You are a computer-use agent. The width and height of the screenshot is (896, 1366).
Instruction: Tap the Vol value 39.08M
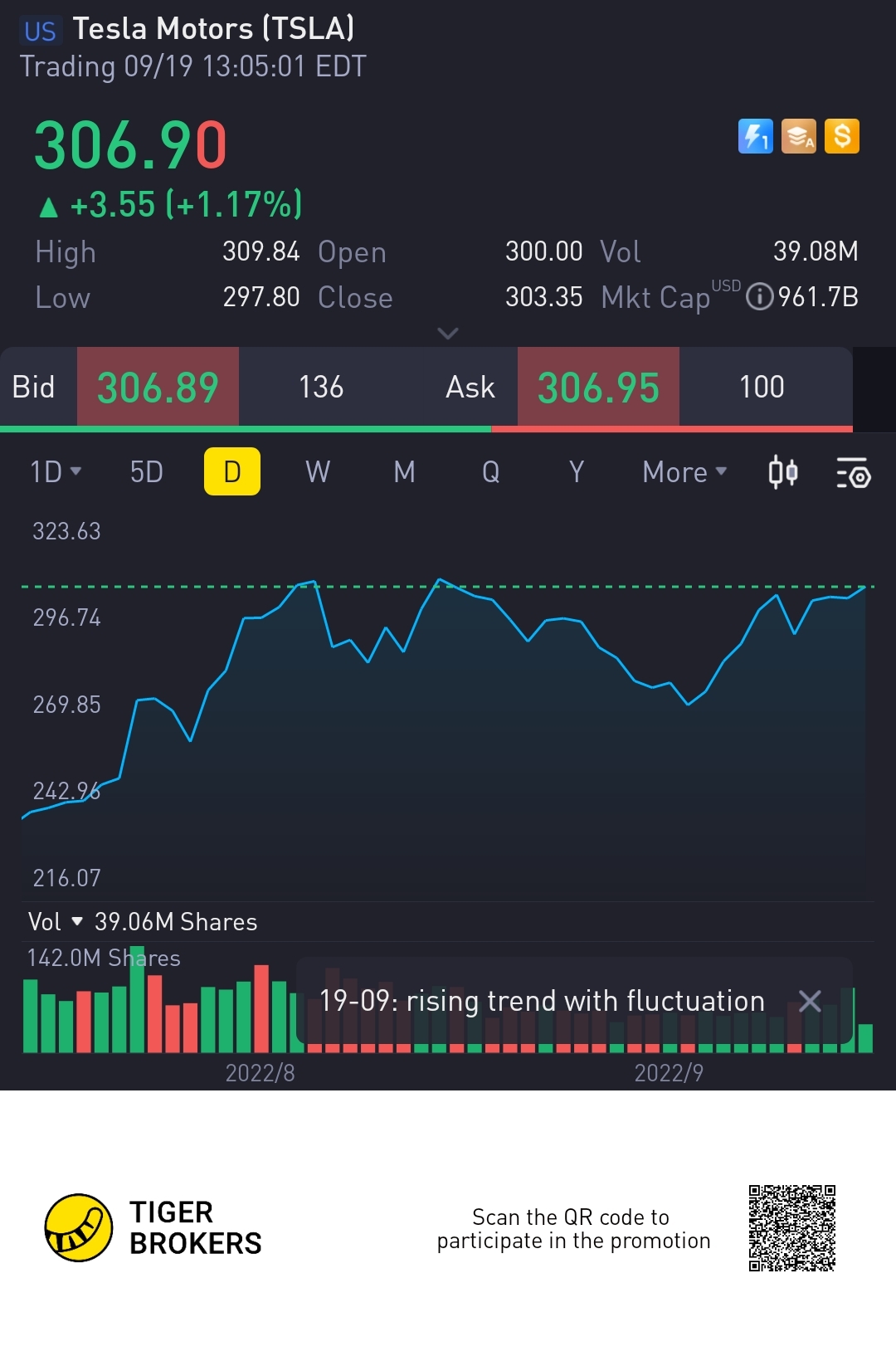coord(816,251)
